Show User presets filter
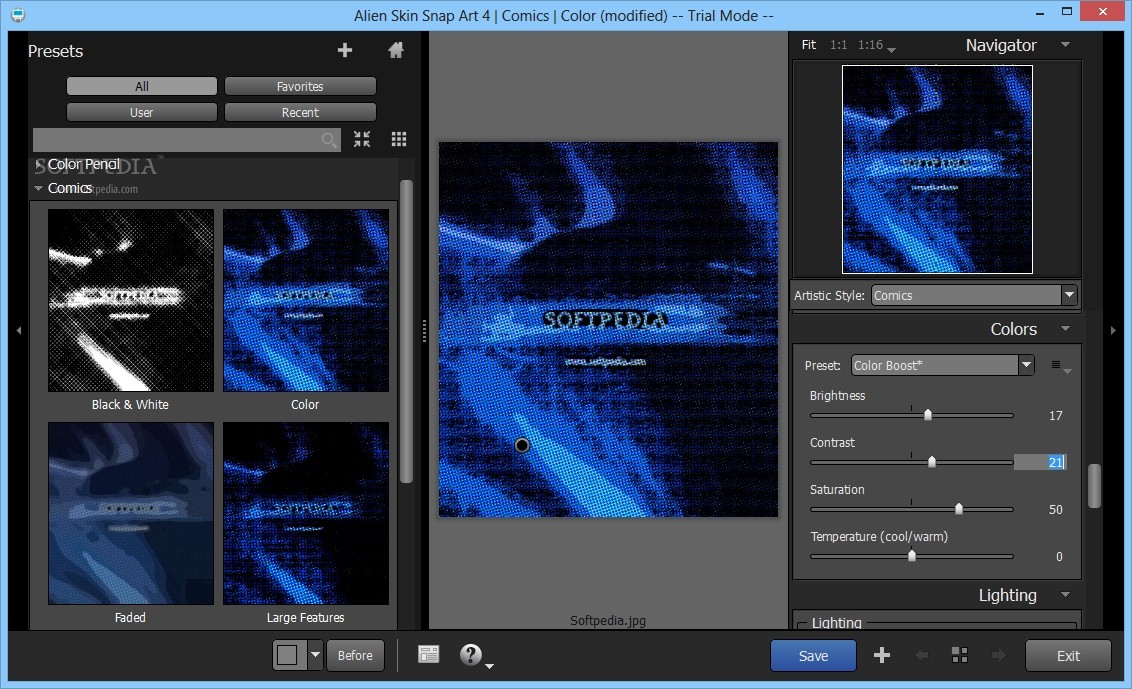This screenshot has height=689, width=1132. click(142, 112)
